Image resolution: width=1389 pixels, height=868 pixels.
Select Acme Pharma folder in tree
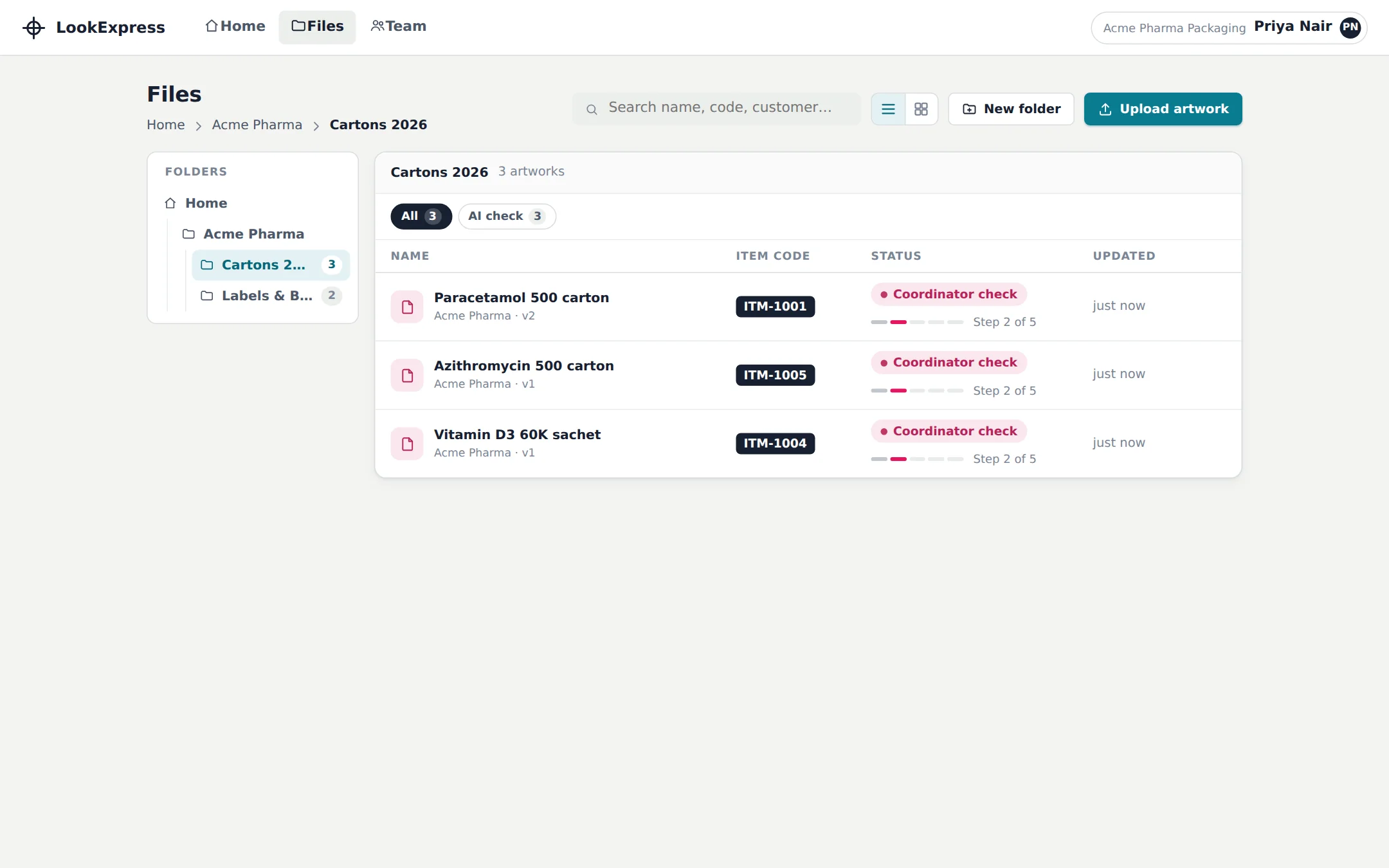[x=262, y=234]
